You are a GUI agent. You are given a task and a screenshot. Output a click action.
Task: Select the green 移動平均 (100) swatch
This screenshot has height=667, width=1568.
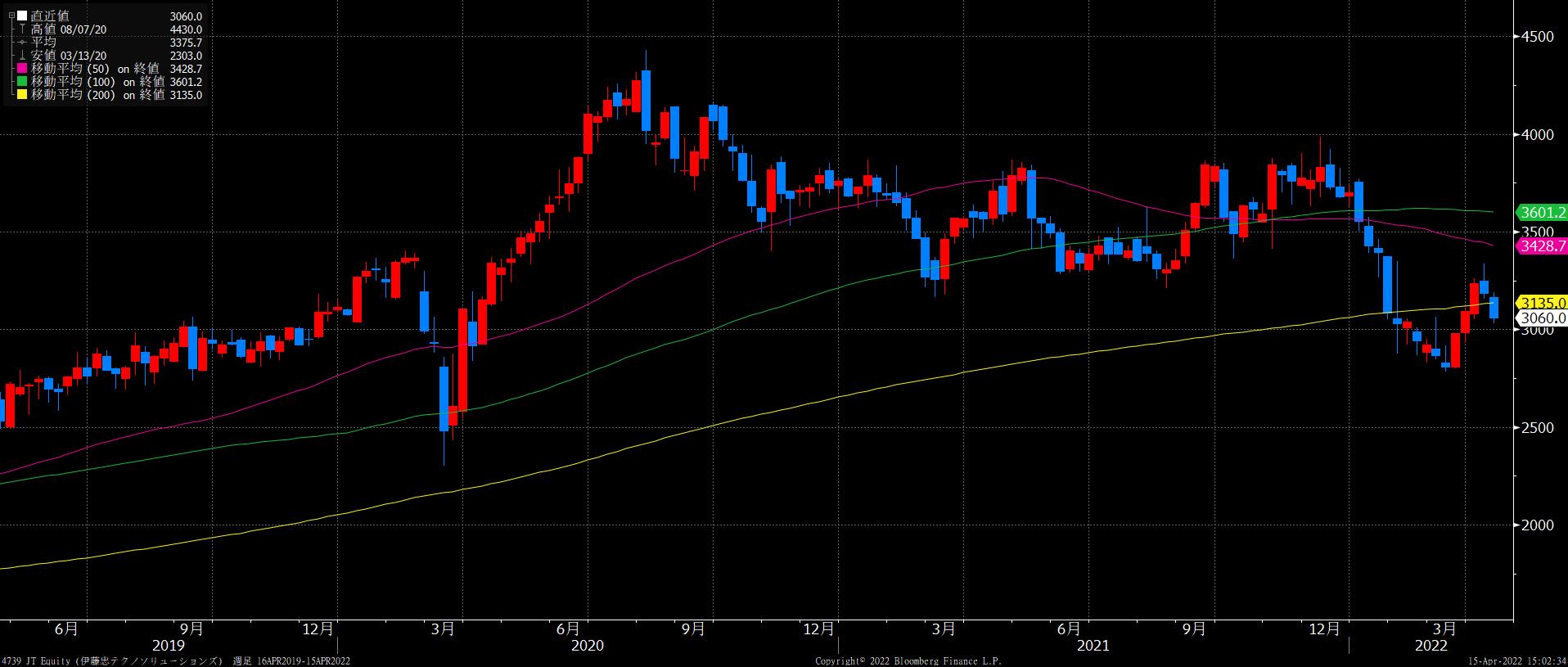22,82
